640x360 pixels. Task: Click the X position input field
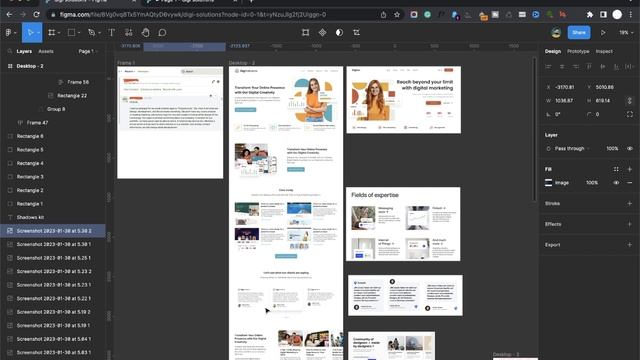[564, 87]
